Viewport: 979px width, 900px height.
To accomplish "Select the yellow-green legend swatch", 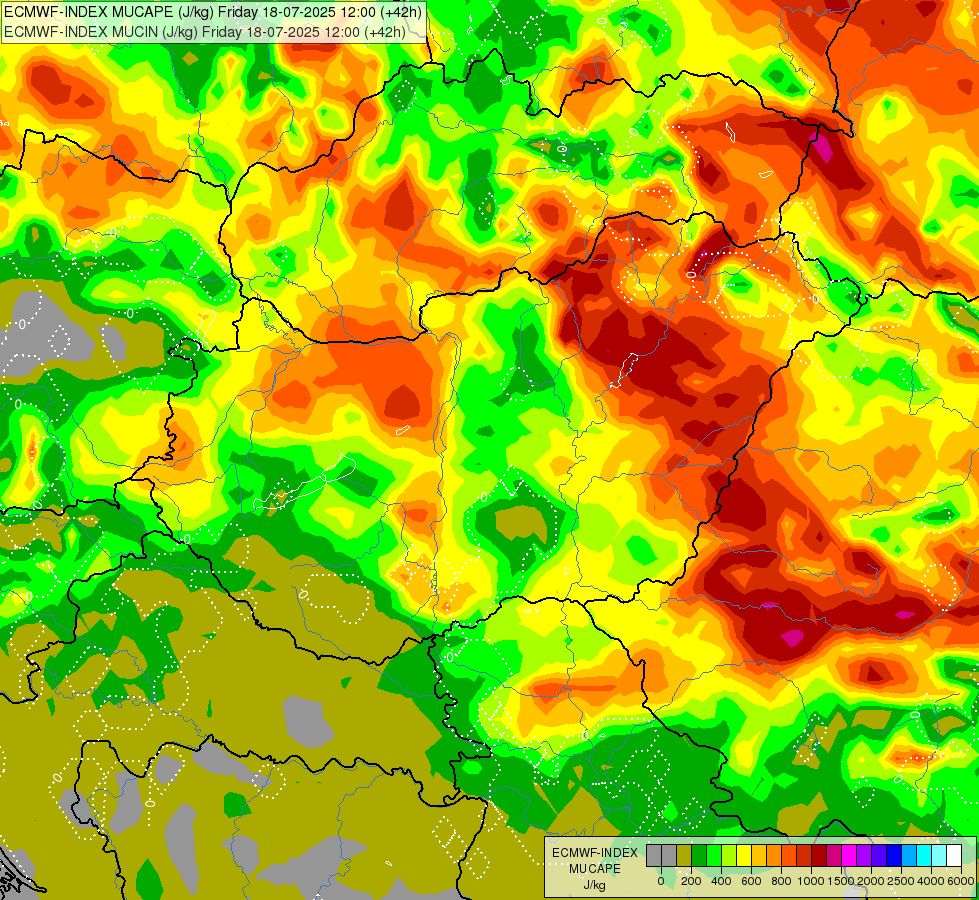I will [729, 855].
